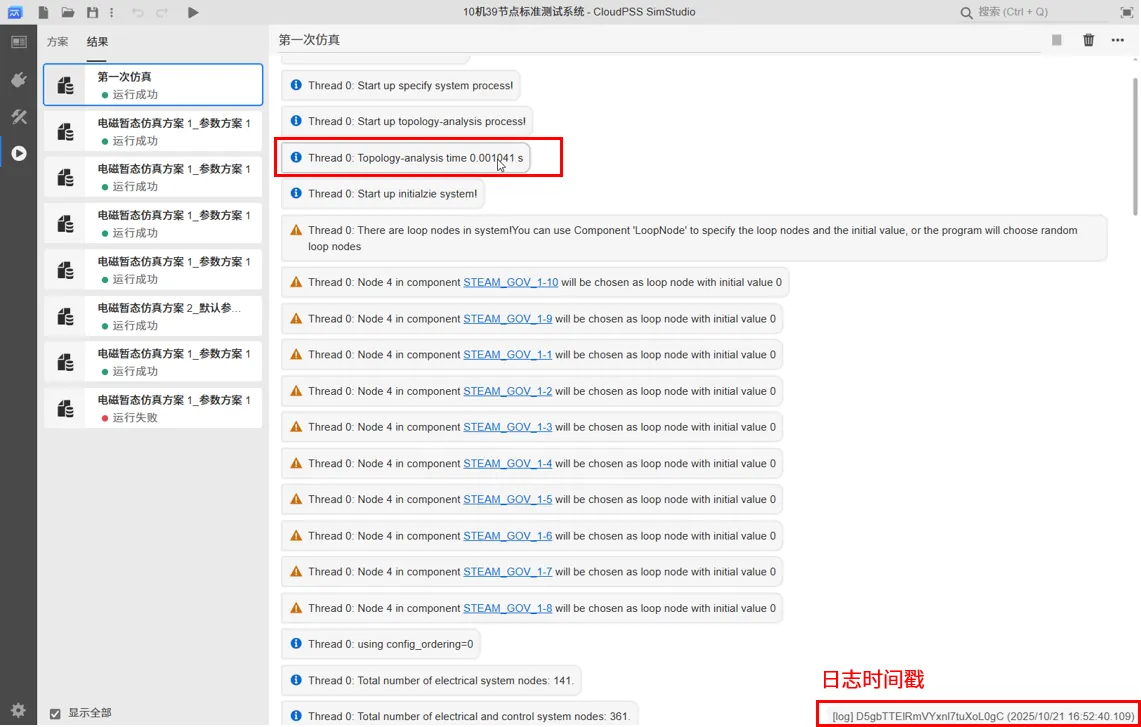Image resolution: width=1141 pixels, height=727 pixels.
Task: Select the failed 运行失败 result entry
Action: point(153,408)
